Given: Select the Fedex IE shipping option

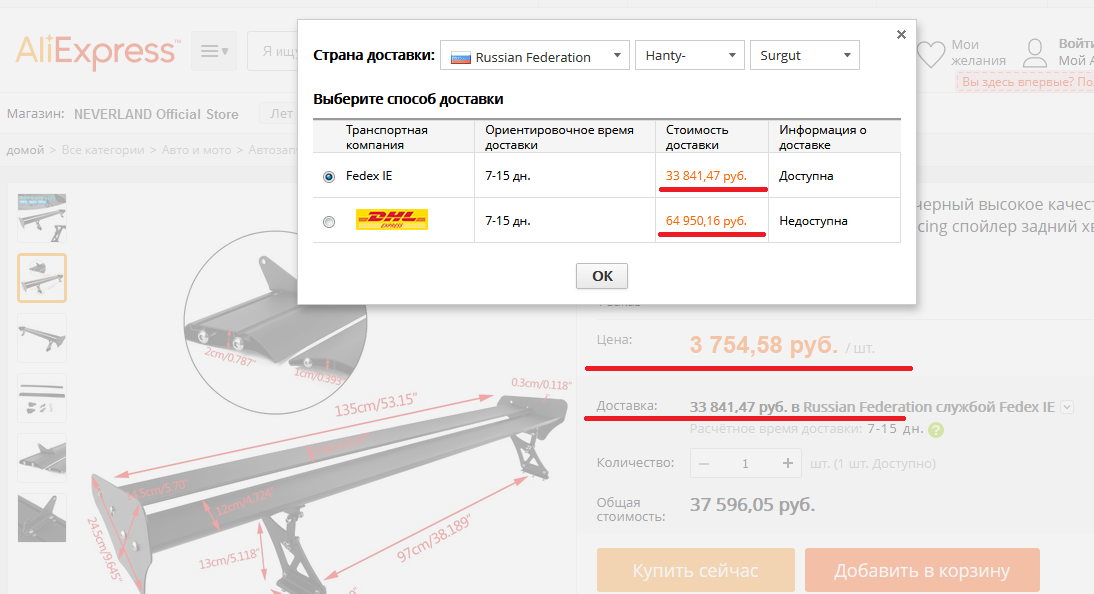Looking at the screenshot, I should click(x=329, y=177).
